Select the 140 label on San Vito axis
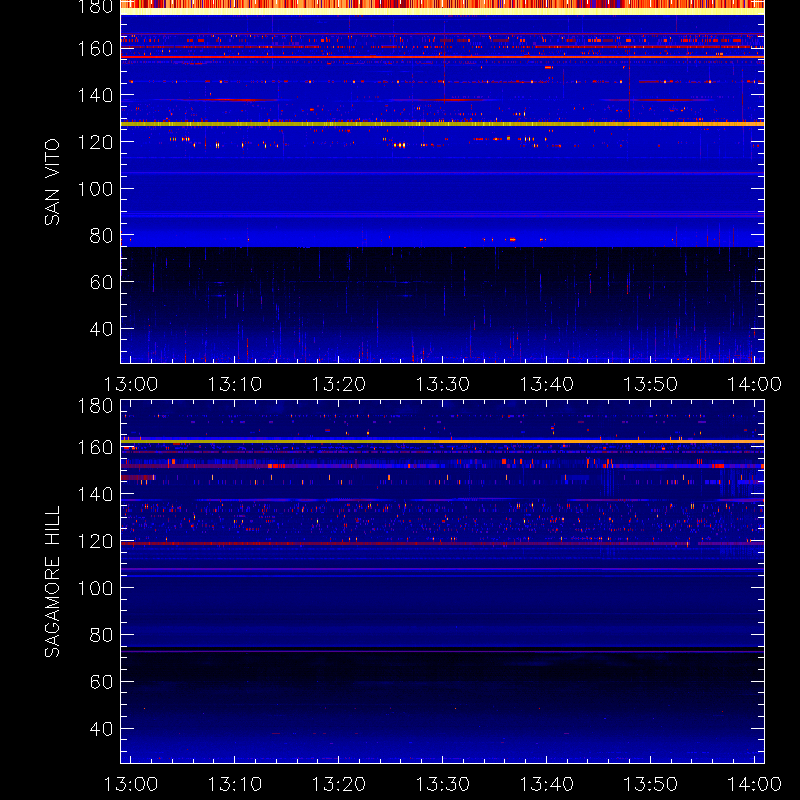This screenshot has width=800, height=800. [95, 95]
